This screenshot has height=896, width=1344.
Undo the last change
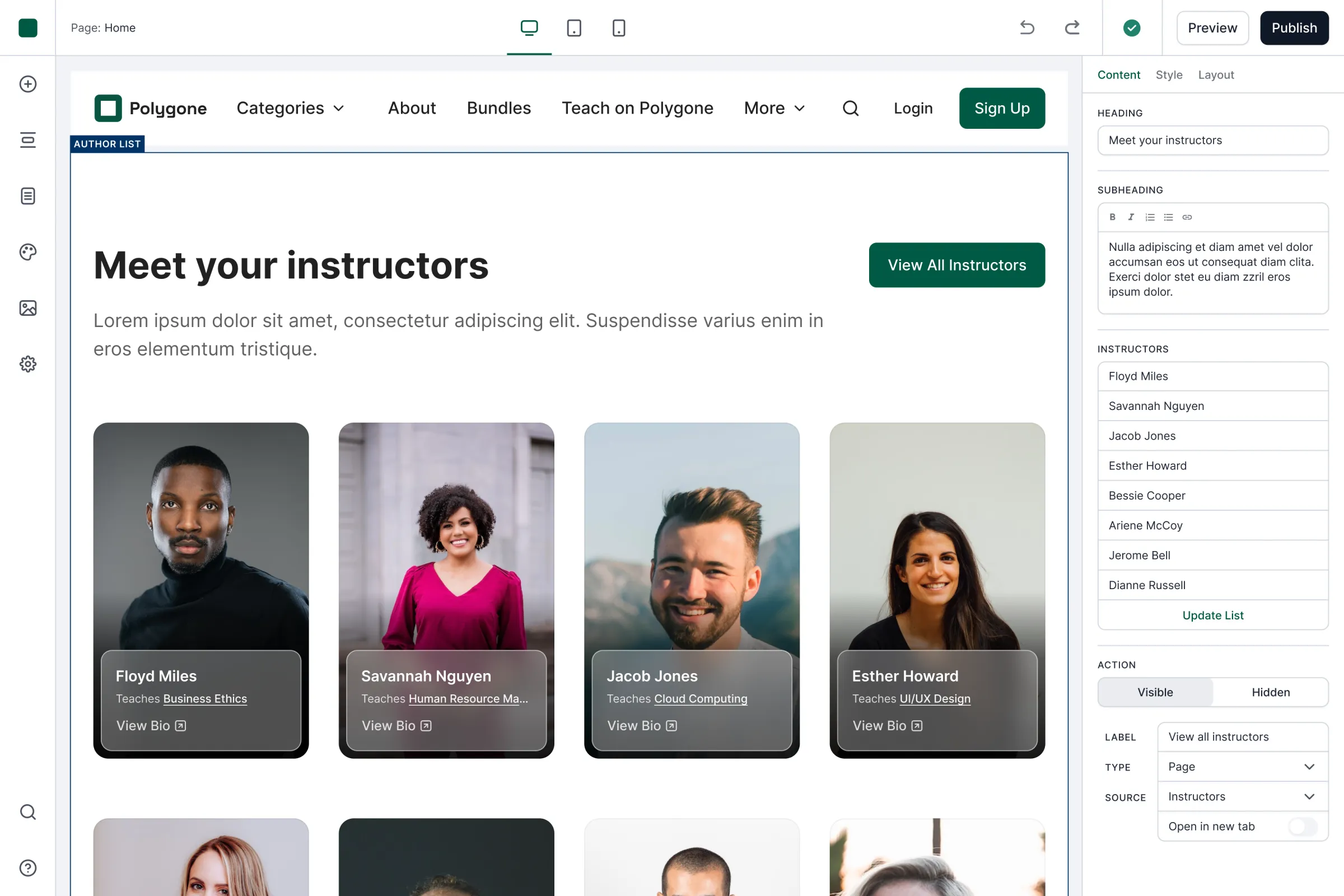[x=1027, y=27]
